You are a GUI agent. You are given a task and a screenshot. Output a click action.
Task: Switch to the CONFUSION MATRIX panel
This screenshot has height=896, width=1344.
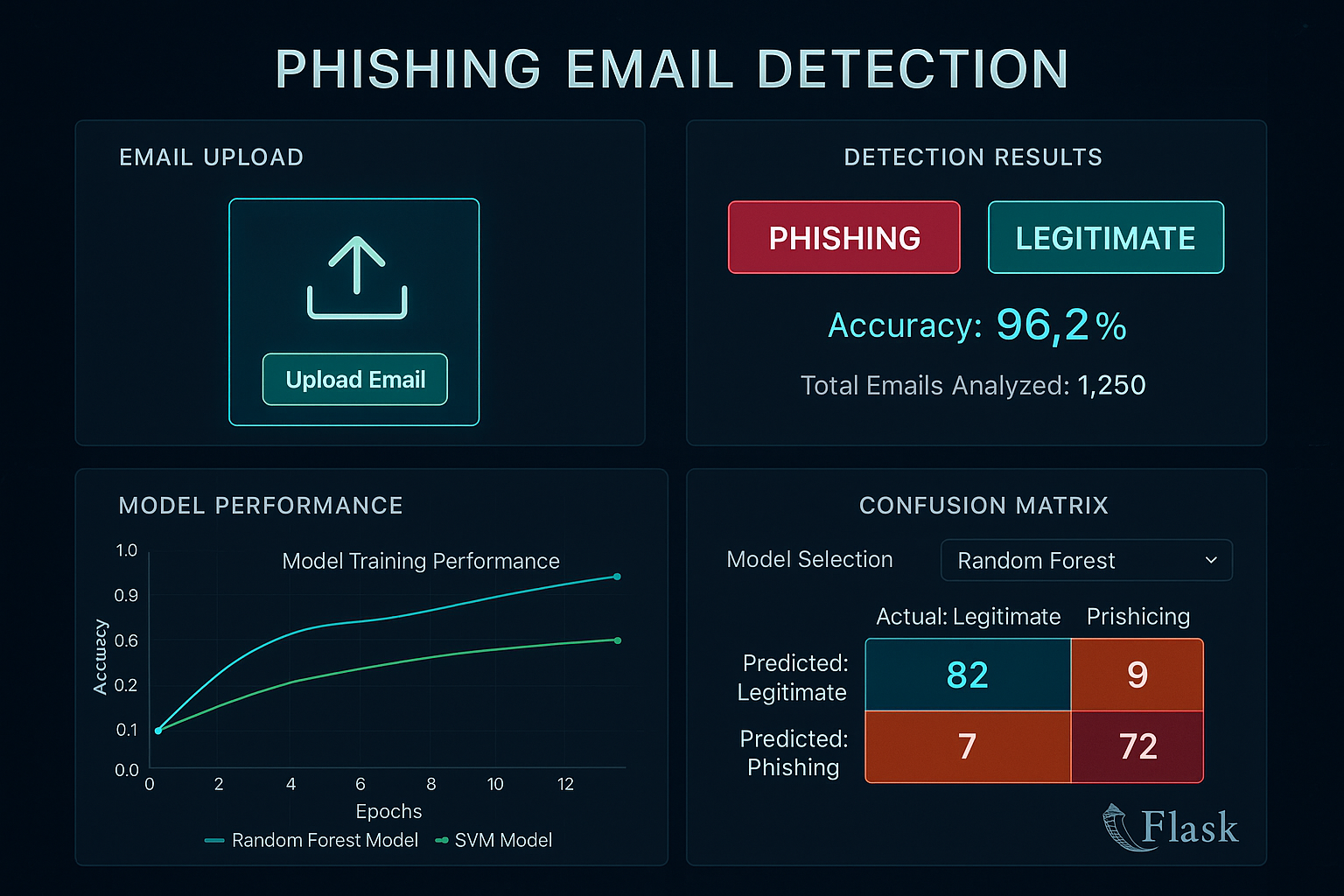pyautogui.click(x=983, y=506)
